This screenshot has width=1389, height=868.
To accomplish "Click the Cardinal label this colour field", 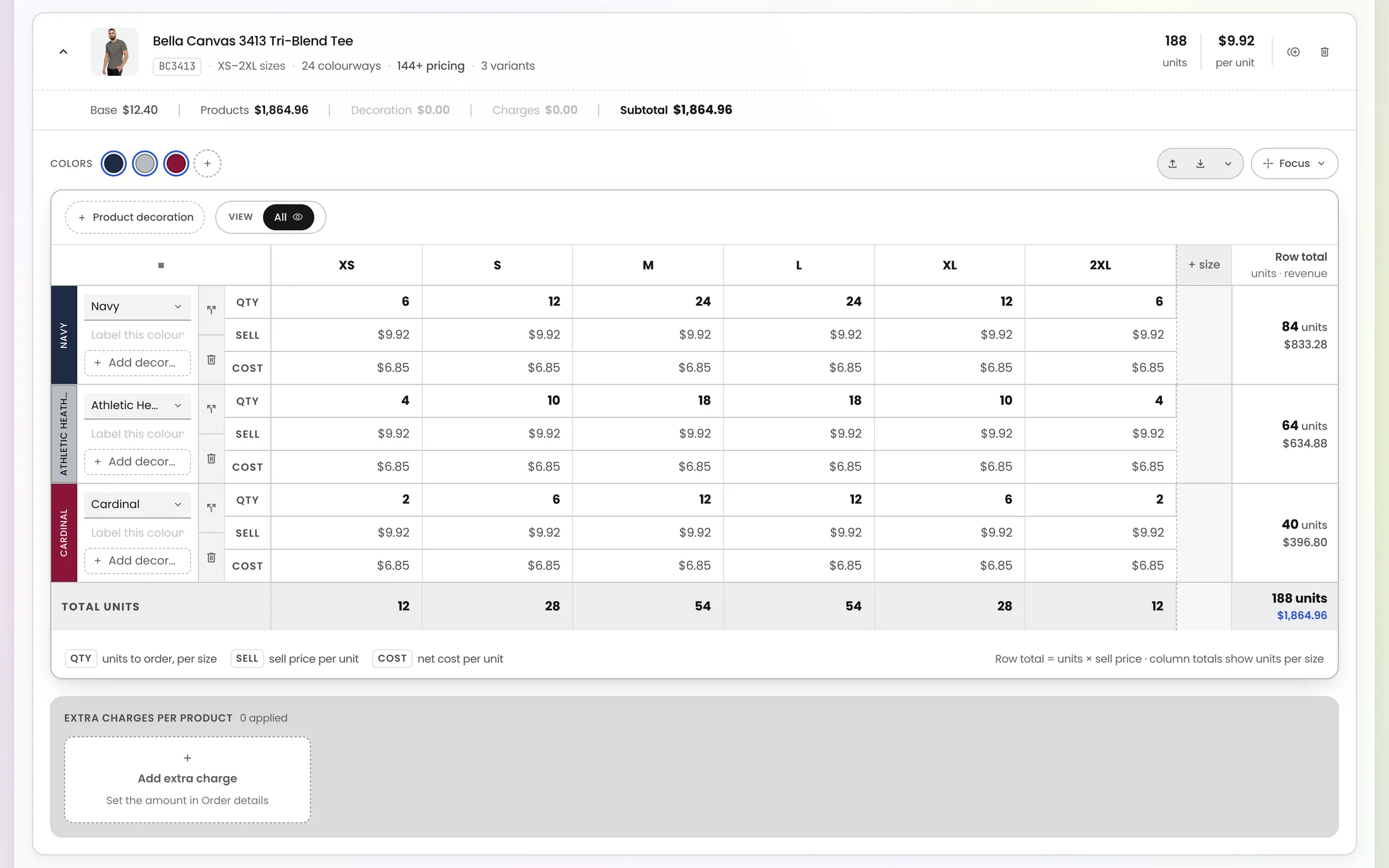I will click(x=137, y=533).
